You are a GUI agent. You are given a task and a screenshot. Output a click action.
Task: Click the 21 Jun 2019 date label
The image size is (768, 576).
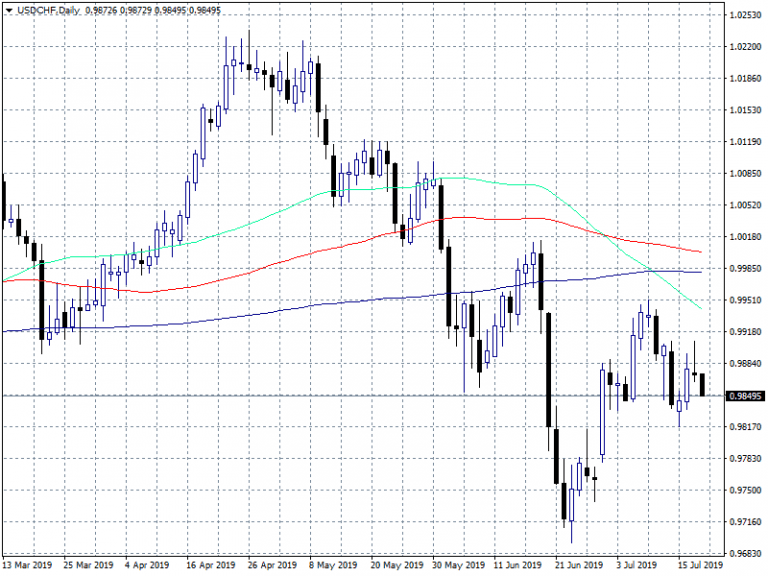582,566
